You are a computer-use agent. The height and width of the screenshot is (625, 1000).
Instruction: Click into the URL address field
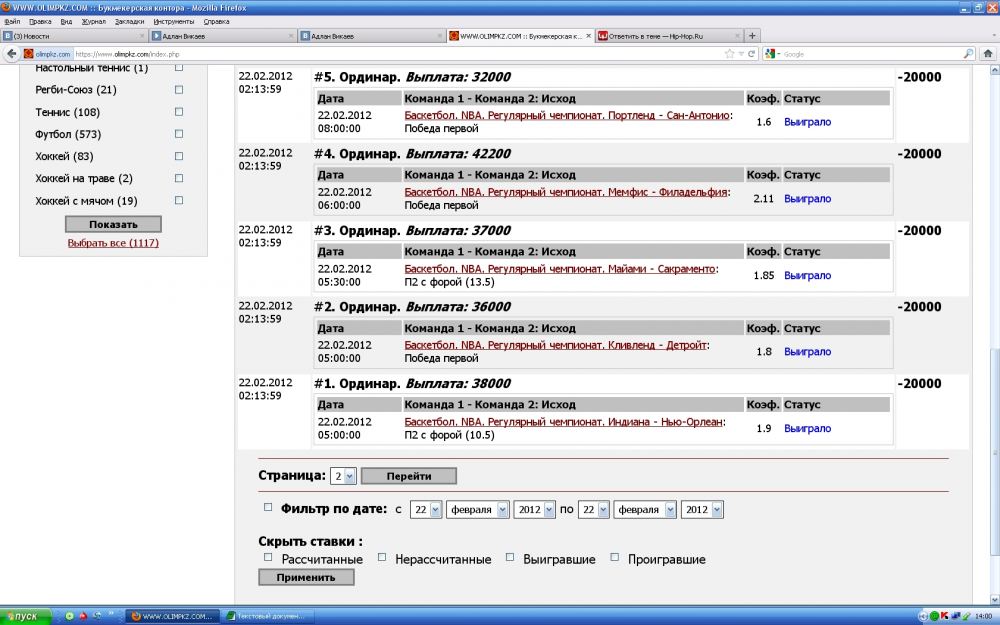pyautogui.click(x=398, y=54)
